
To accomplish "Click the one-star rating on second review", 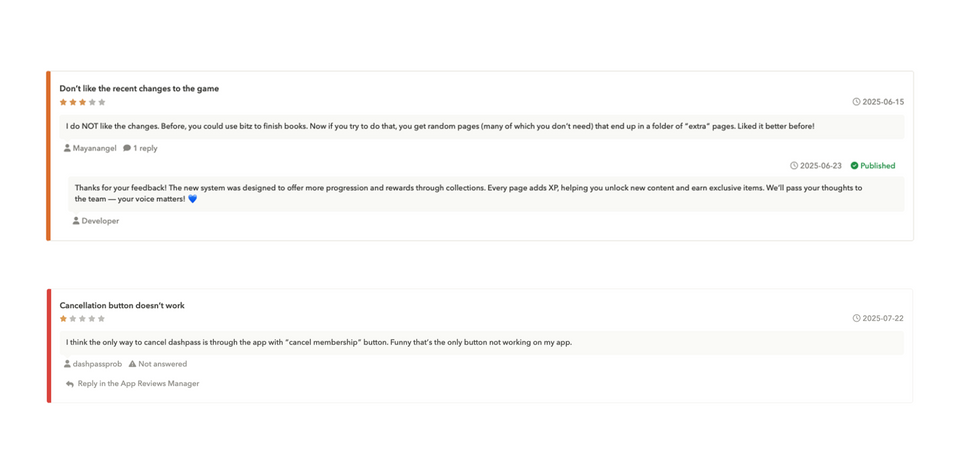I will [83, 318].
